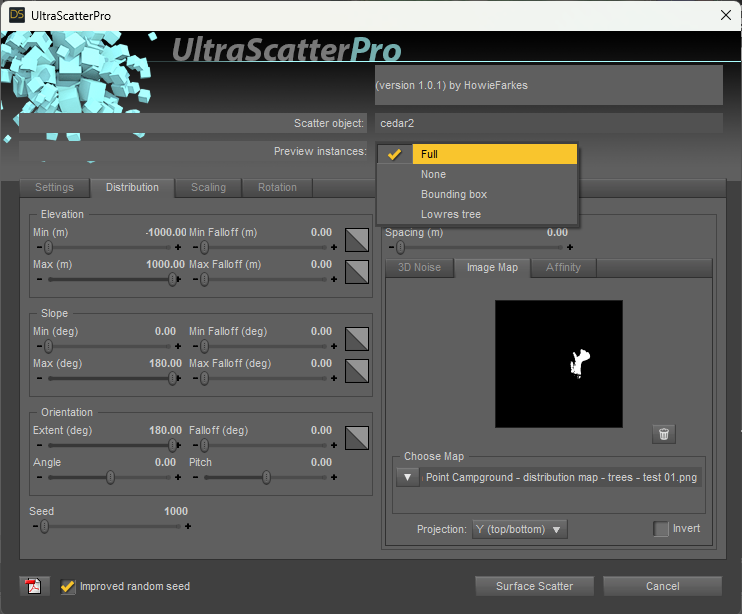Click the Spacing (m) slider handle
The height and width of the screenshot is (614, 742).
[x=400, y=247]
